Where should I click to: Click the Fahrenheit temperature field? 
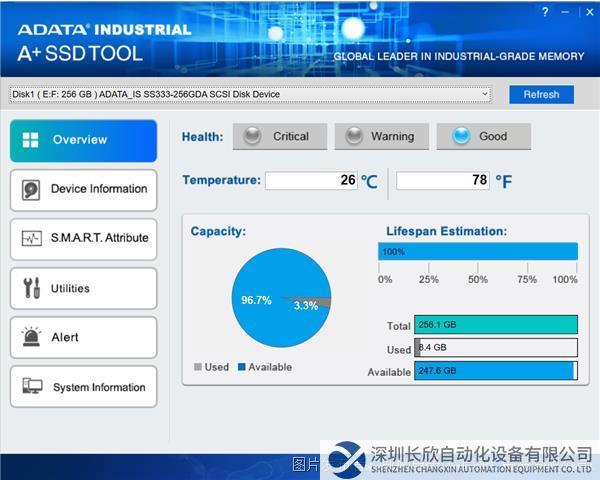point(442,181)
